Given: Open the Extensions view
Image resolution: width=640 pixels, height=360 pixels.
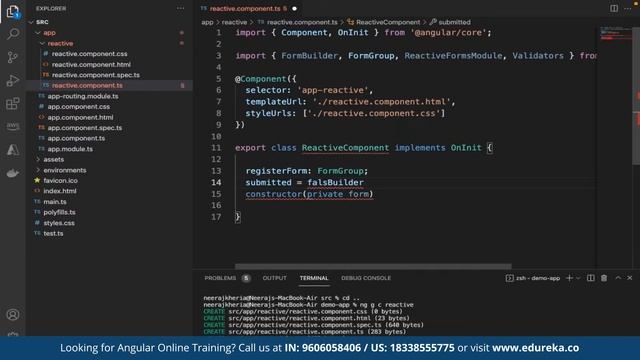Looking at the screenshot, I should point(13,104).
